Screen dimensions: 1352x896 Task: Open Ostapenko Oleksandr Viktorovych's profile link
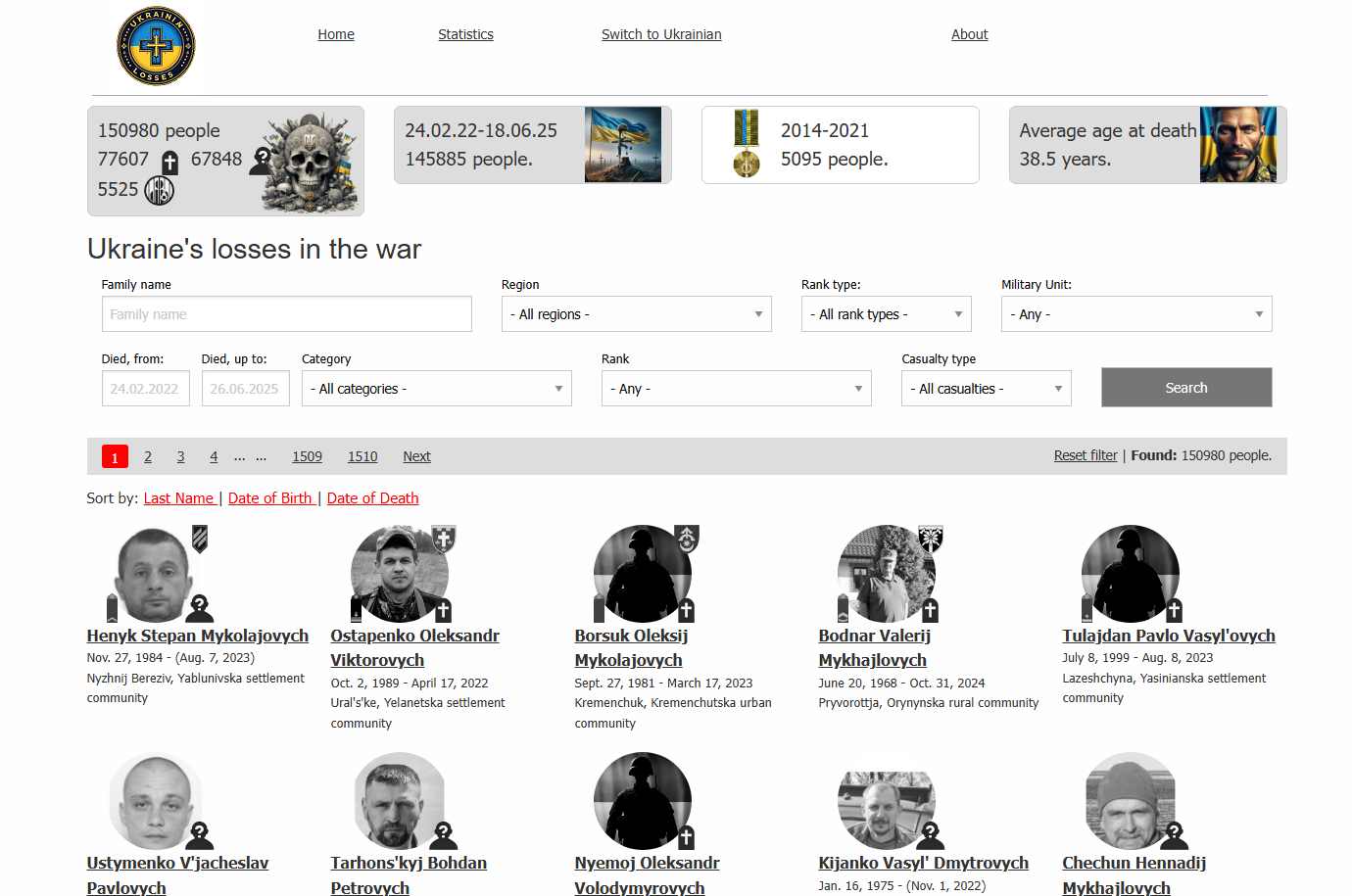coord(415,648)
